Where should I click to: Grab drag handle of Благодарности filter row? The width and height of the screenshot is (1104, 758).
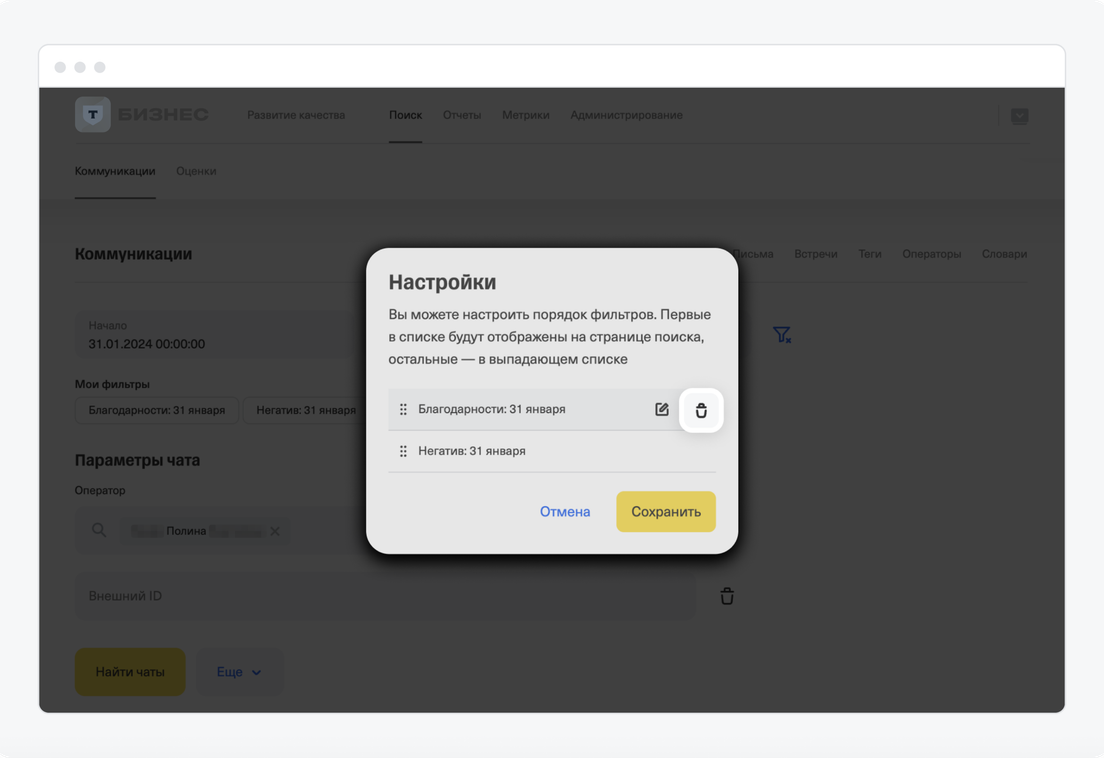tap(403, 410)
